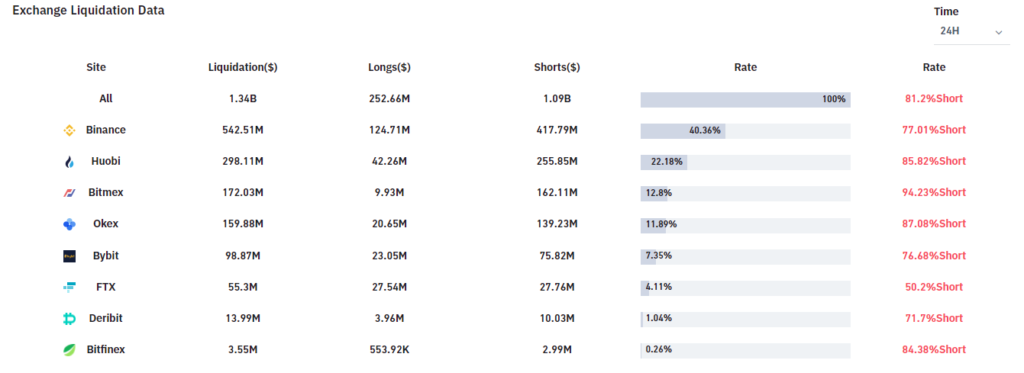The image size is (1024, 373).
Task: Click the 81.2%Short rate for All
Action: tap(934, 99)
